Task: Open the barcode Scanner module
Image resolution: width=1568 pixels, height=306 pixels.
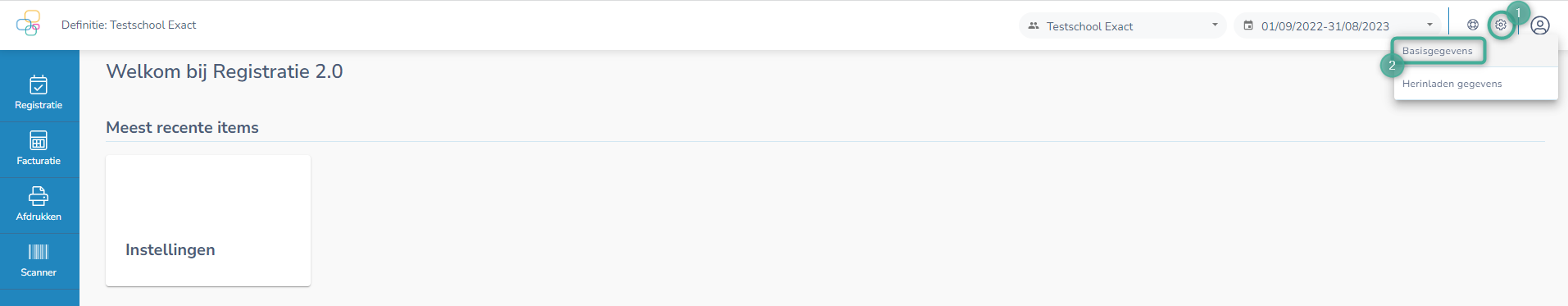Action: pos(39,261)
